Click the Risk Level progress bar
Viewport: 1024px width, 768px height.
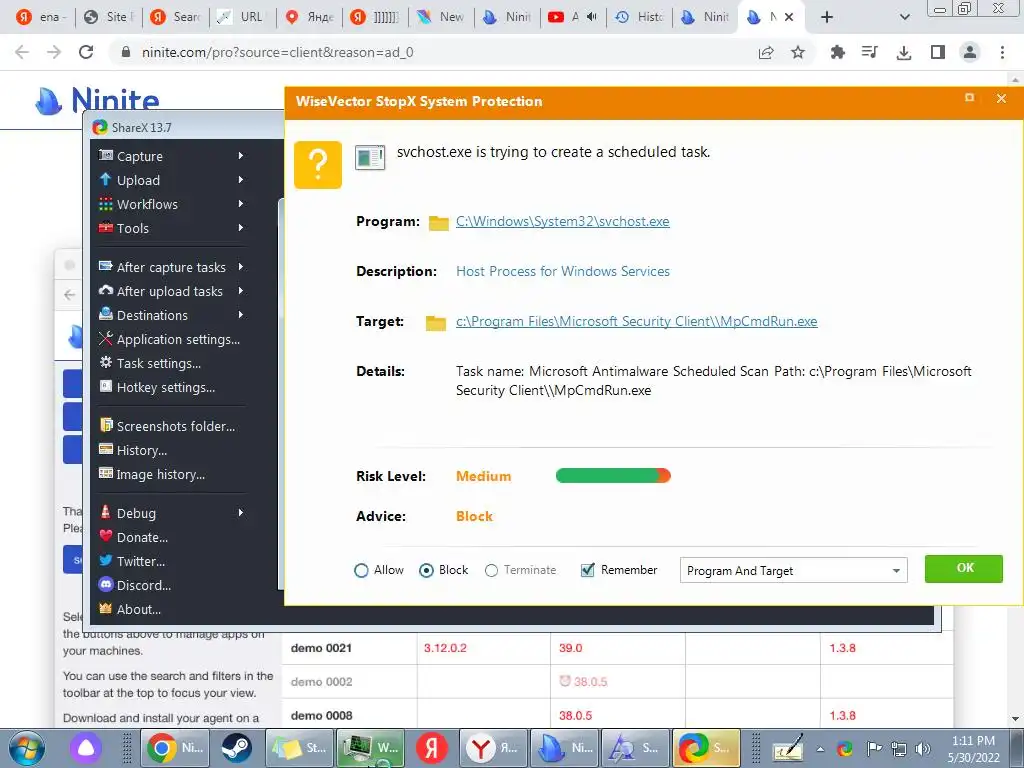pyautogui.click(x=613, y=475)
